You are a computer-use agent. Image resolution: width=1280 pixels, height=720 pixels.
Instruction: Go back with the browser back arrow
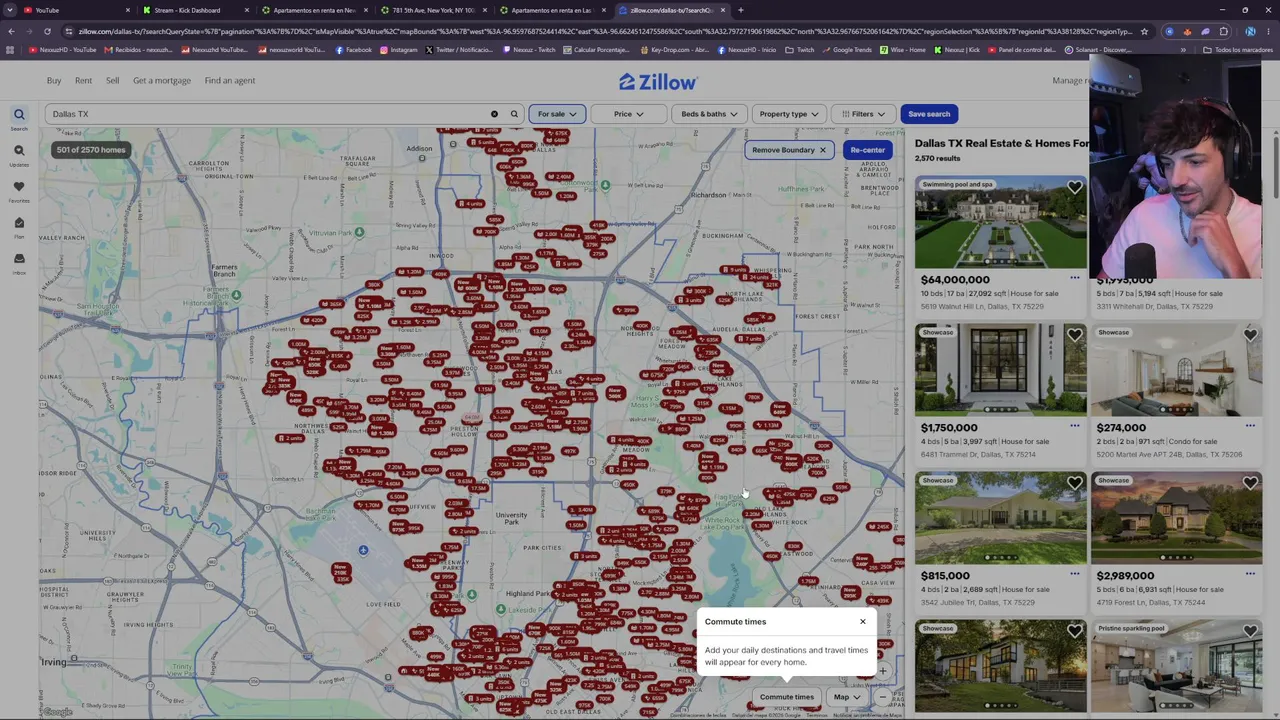tap(11, 31)
